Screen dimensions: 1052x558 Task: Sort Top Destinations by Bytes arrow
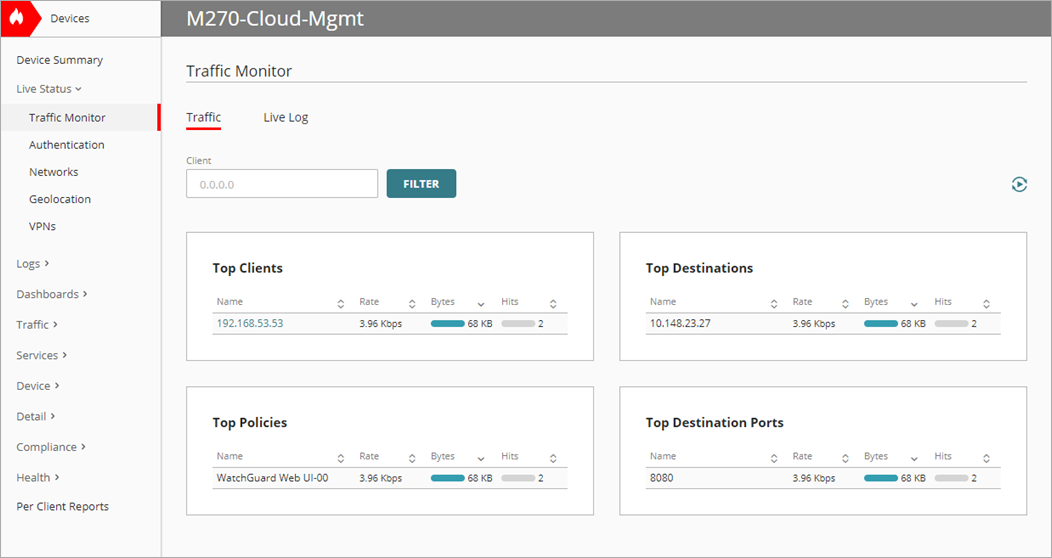pyautogui.click(x=914, y=304)
